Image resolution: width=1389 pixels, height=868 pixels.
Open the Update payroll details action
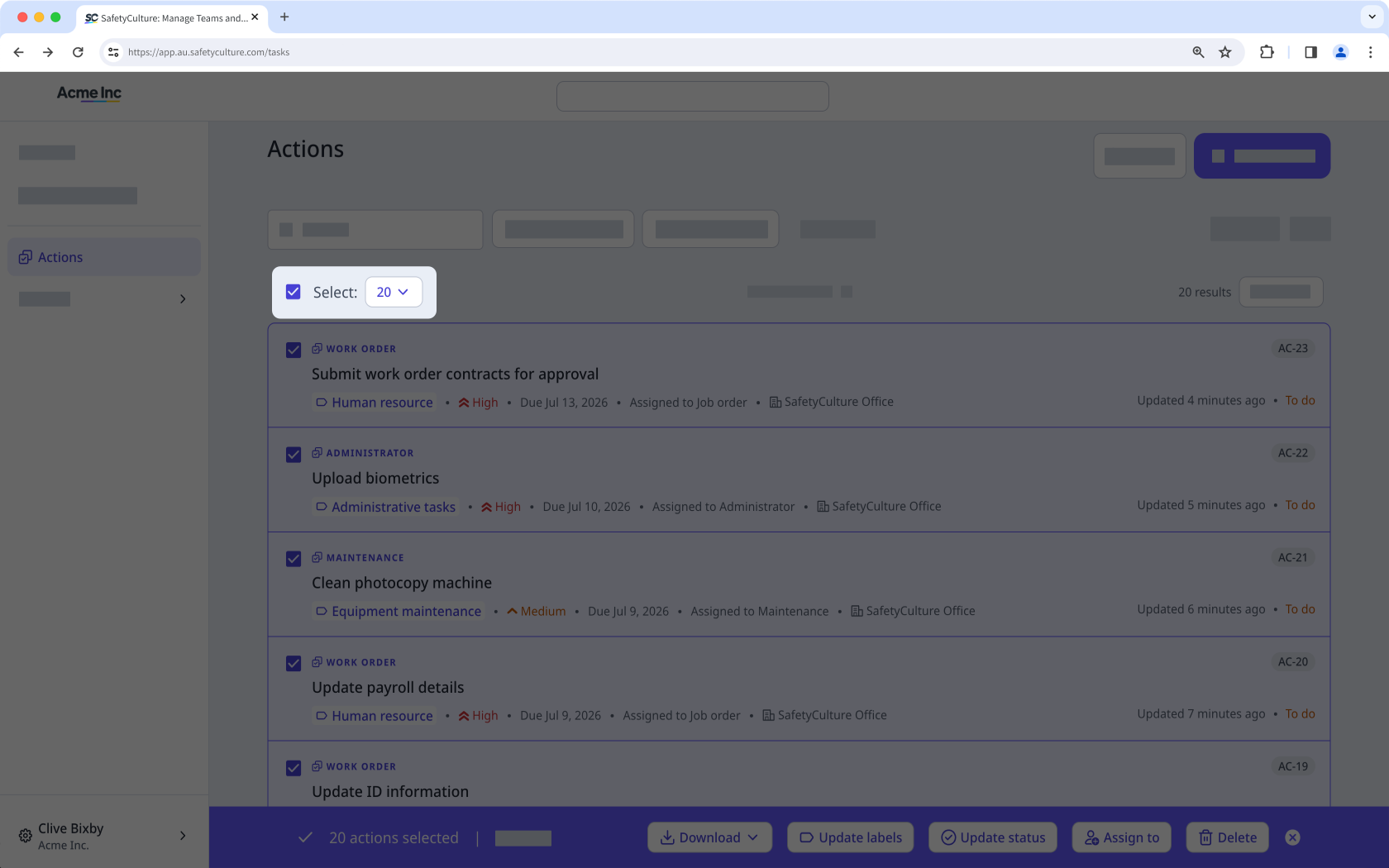[x=388, y=687]
